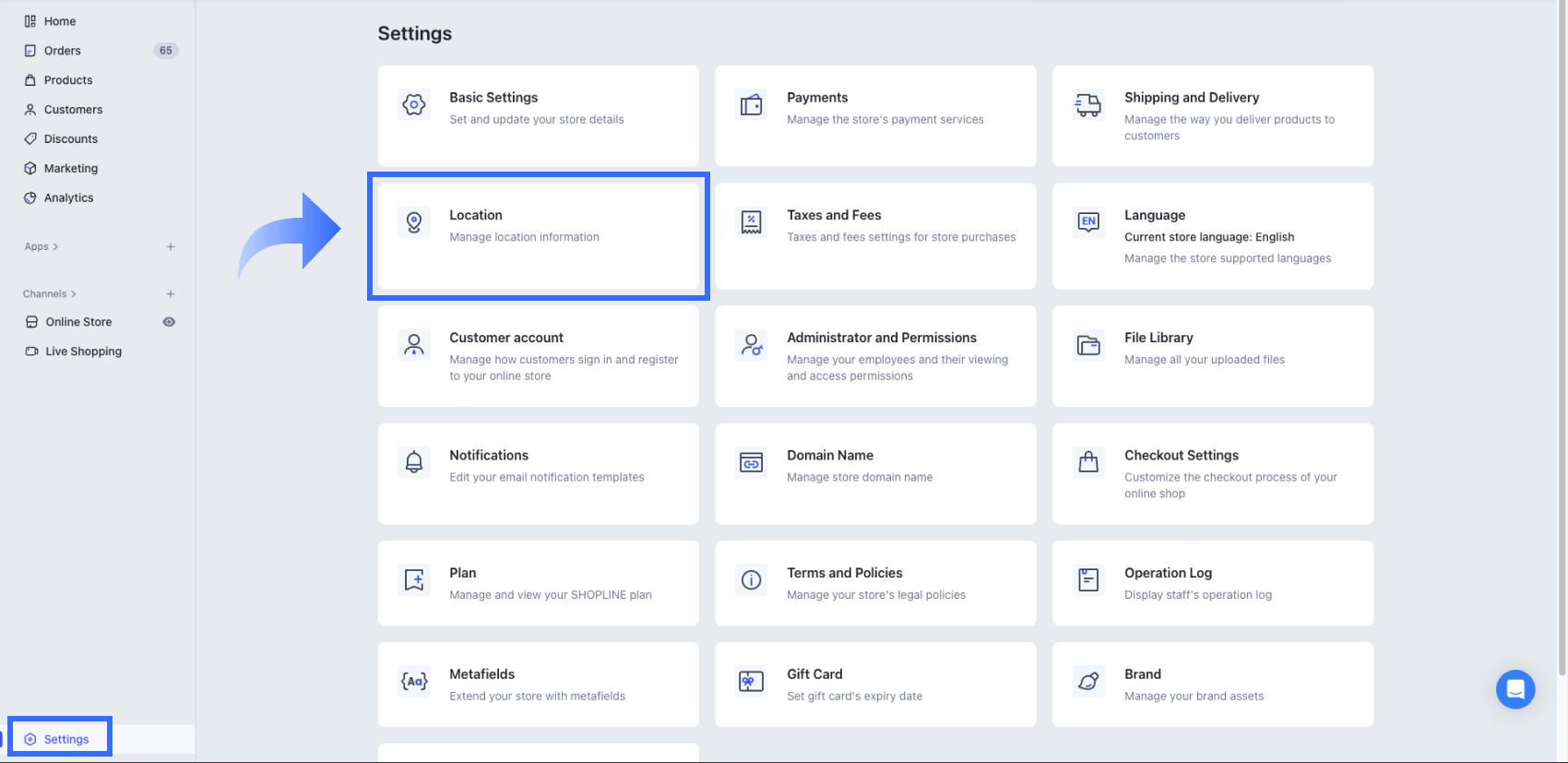Click the Basic Settings gear icon
Screen dimensions: 1568x763
(414, 105)
